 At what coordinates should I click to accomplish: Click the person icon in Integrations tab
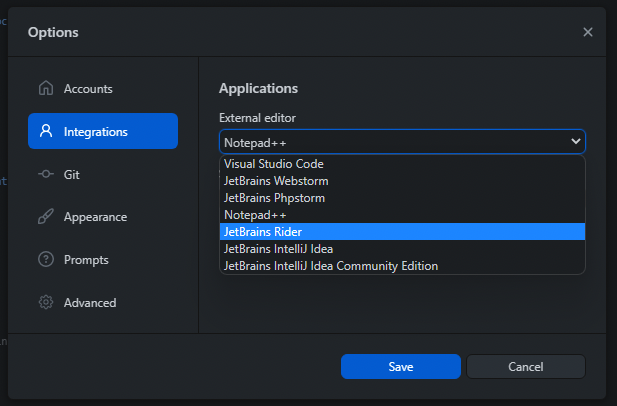pyautogui.click(x=46, y=131)
